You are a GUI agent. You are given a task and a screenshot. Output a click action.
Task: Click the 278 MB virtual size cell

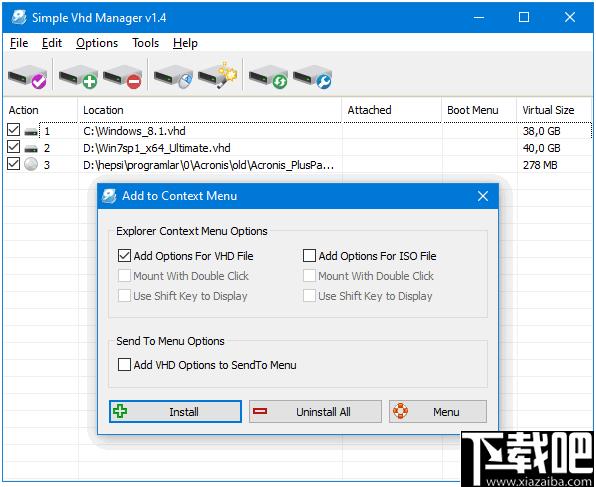pos(540,165)
